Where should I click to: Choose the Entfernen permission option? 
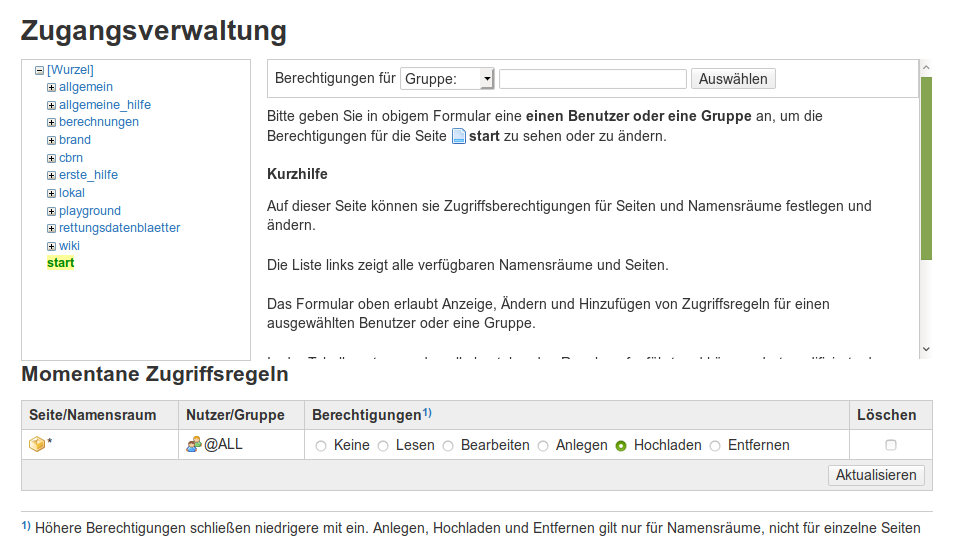[x=715, y=446]
